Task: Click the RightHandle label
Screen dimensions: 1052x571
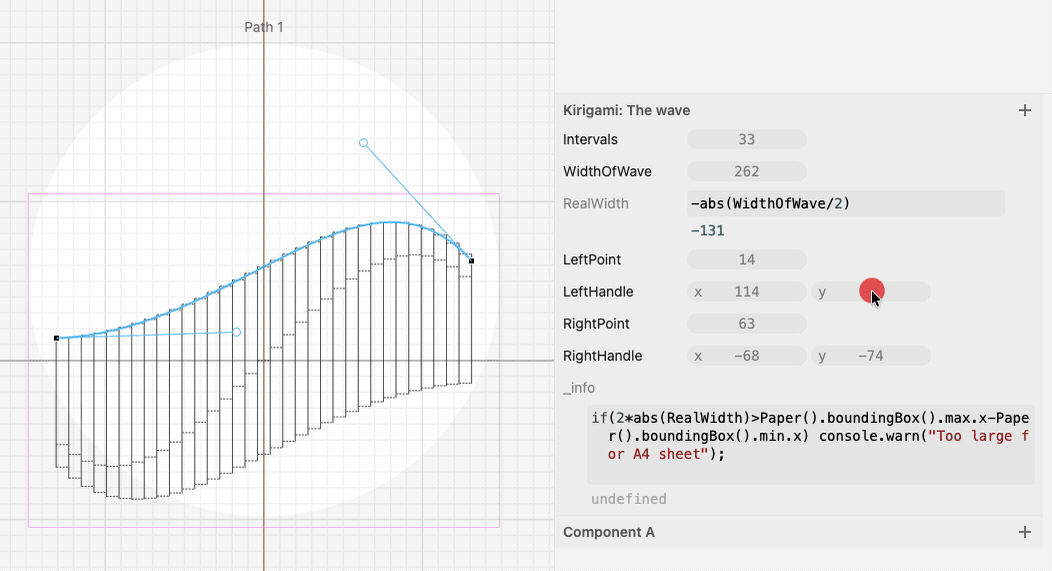Action: (x=602, y=356)
